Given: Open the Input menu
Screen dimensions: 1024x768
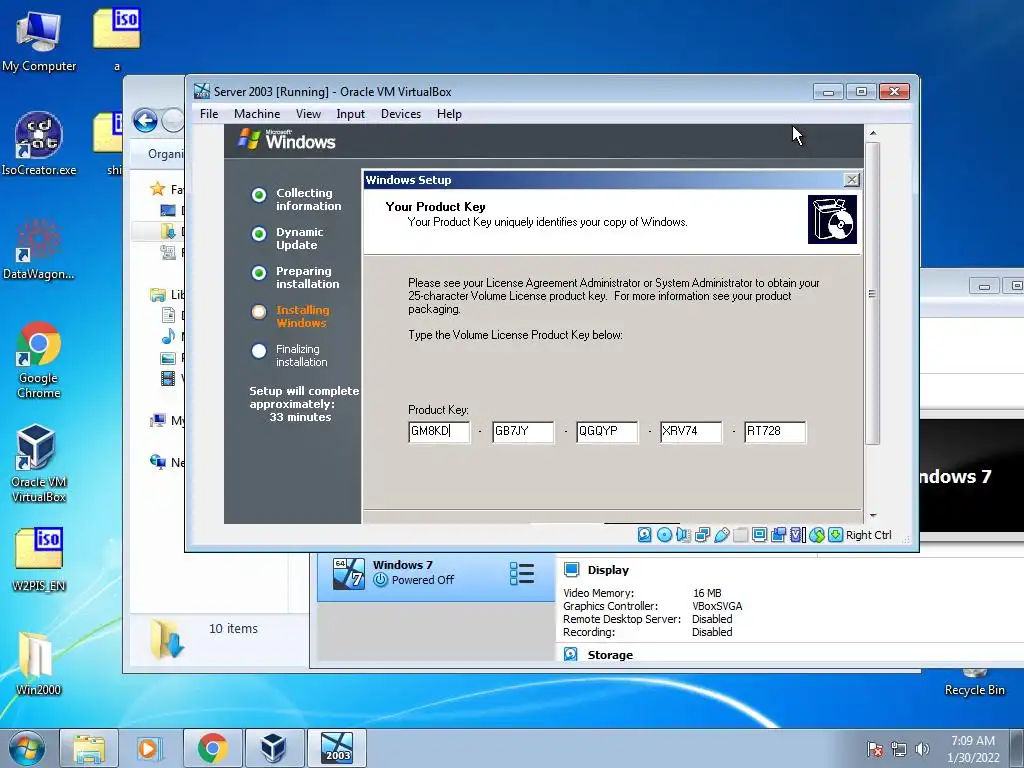Looking at the screenshot, I should coord(351,114).
